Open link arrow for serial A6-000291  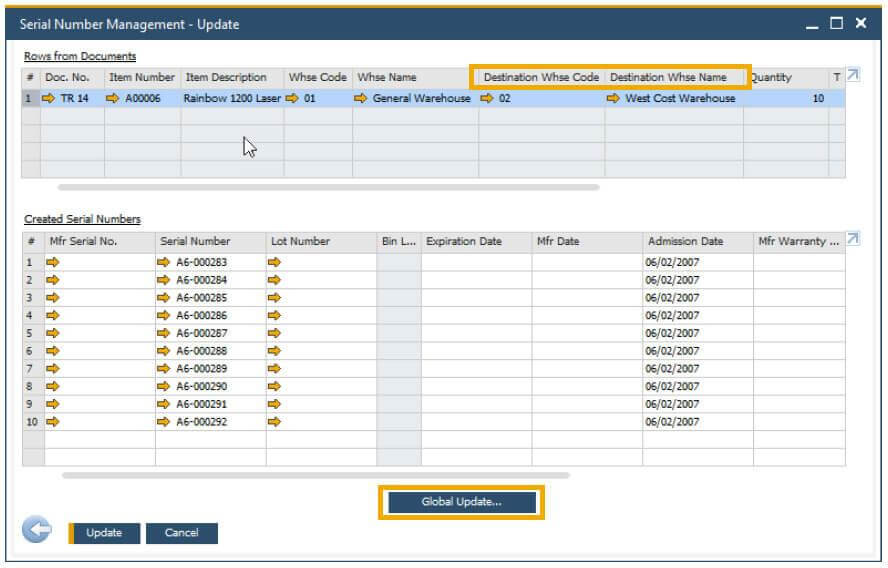[163, 404]
